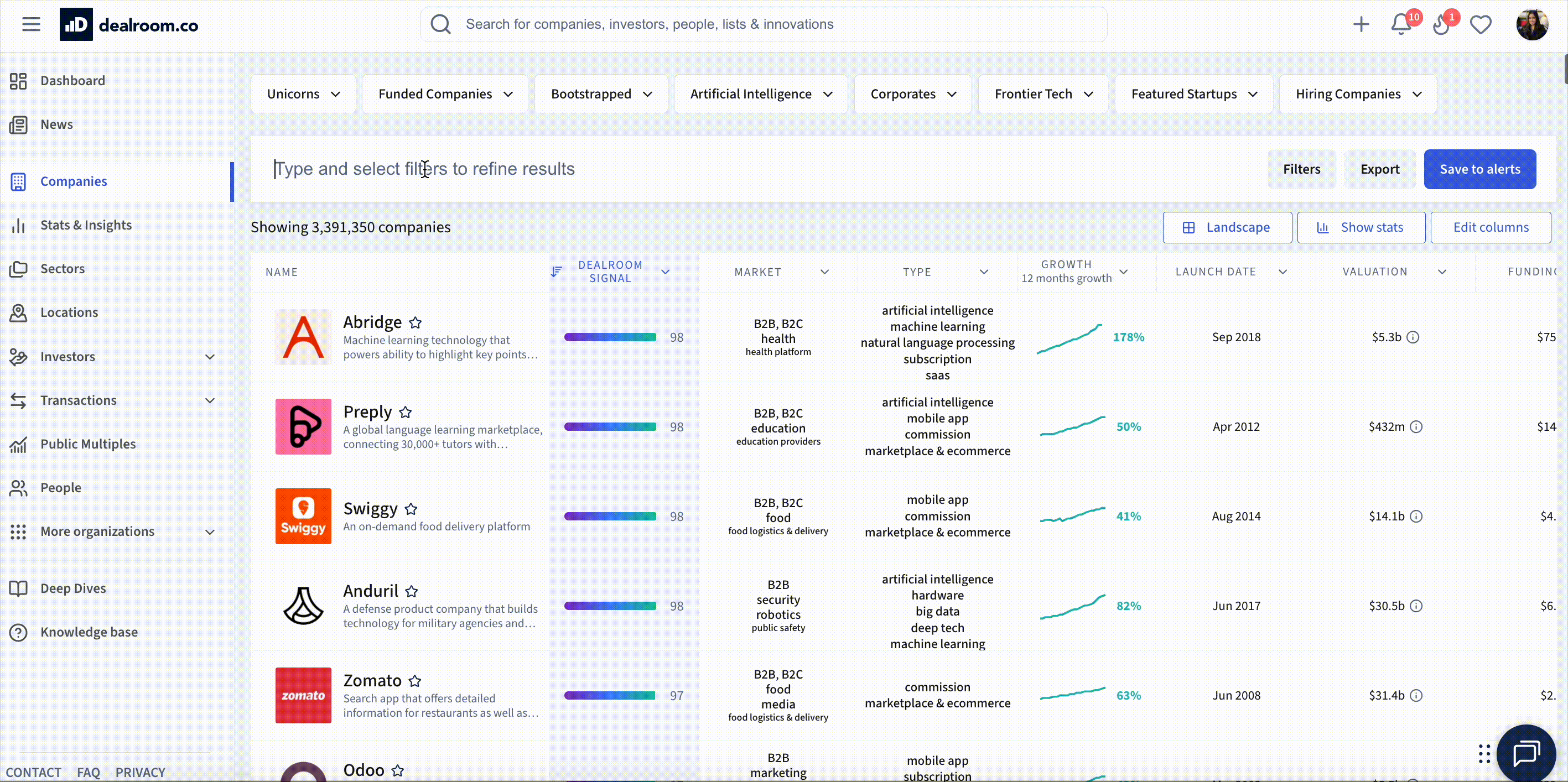Click the dealroom.co logo
1568x782 pixels.
point(129,24)
